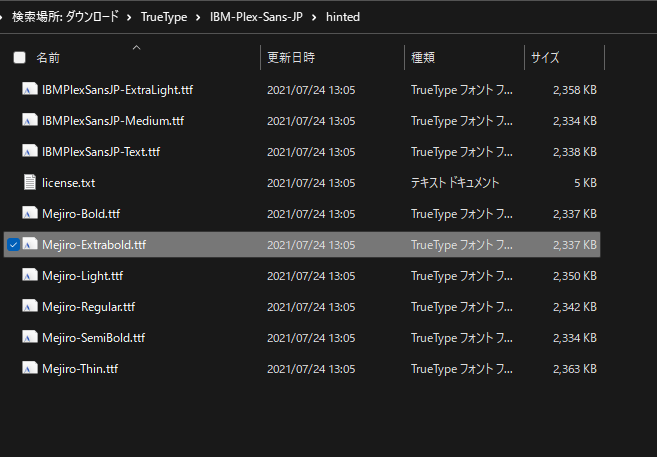This screenshot has height=457, width=657.
Task: Click the 5 KB size of license.txt
Action: (x=585, y=183)
